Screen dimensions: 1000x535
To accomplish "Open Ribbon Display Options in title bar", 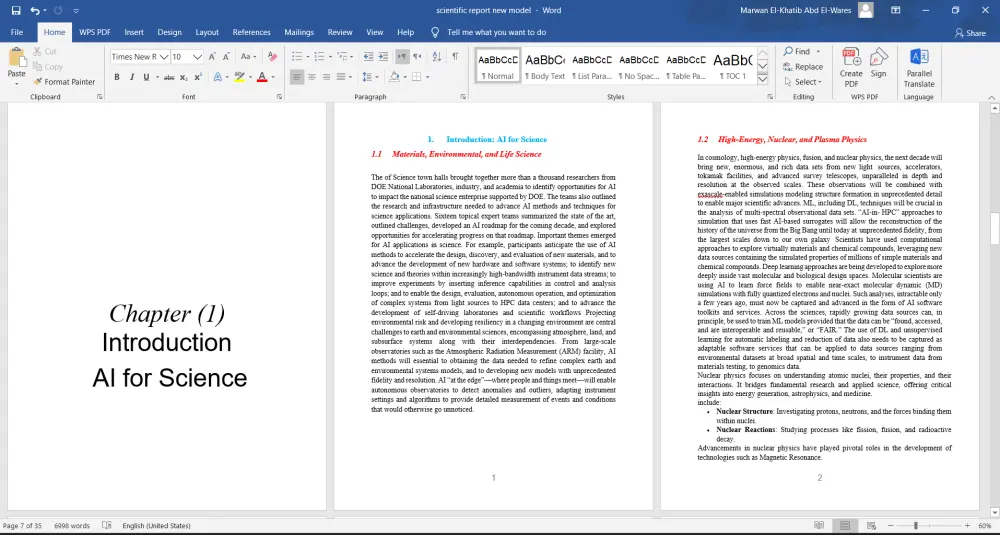I will [895, 10].
